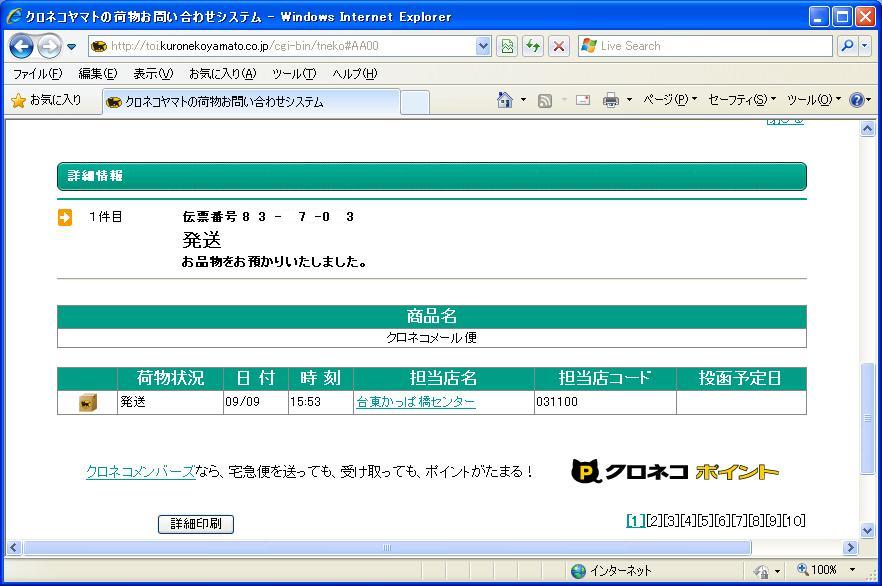Click the vertical scrollbar down arrow

pos(867,530)
